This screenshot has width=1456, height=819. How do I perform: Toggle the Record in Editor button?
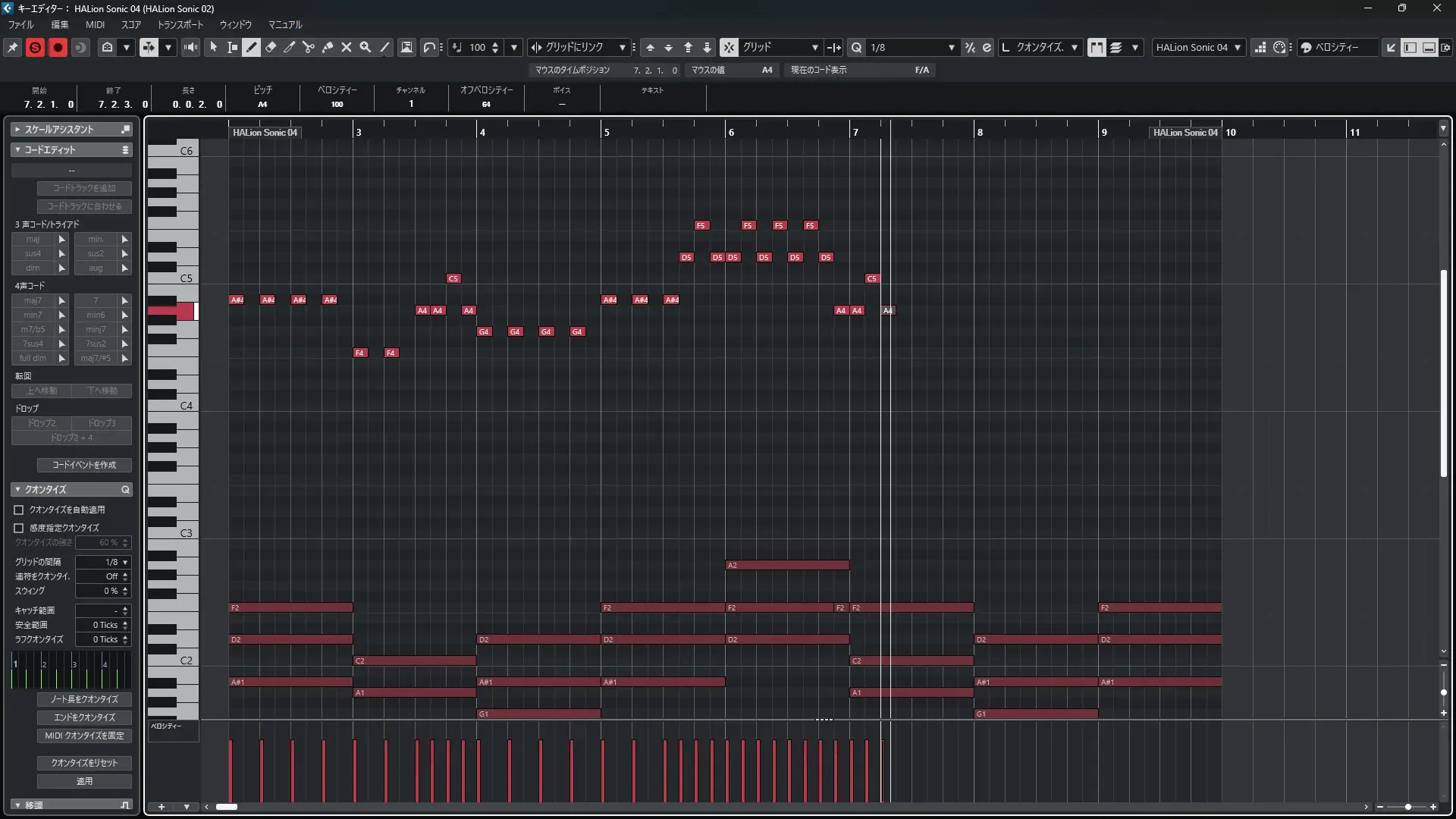click(58, 47)
